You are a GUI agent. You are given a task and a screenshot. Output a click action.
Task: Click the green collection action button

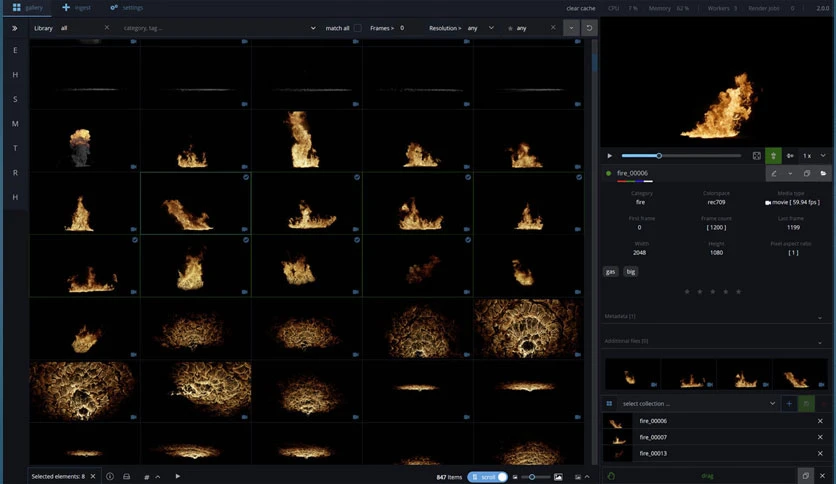(x=806, y=404)
